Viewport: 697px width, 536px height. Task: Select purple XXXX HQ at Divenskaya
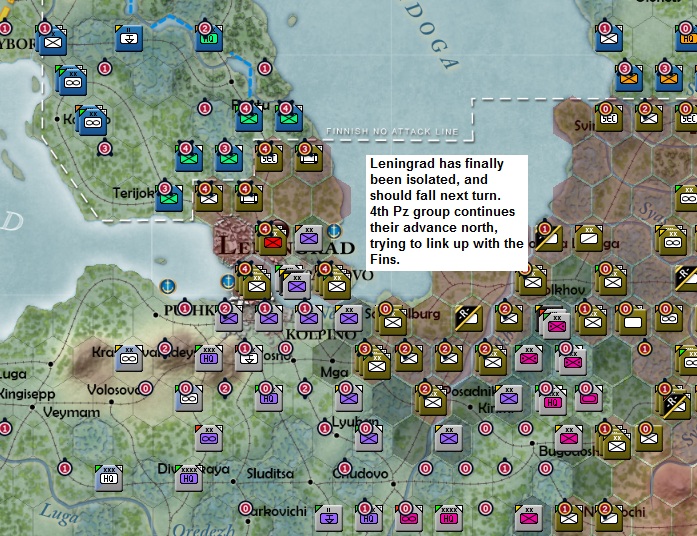[x=189, y=478]
